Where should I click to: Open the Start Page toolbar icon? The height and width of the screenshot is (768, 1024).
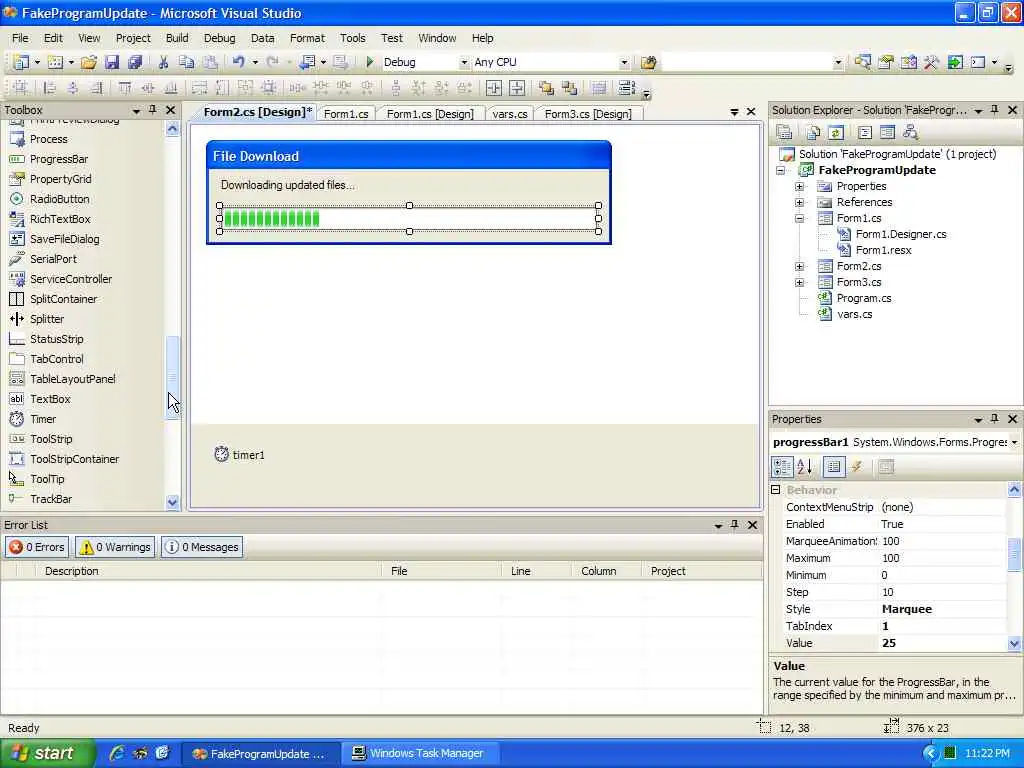click(955, 62)
